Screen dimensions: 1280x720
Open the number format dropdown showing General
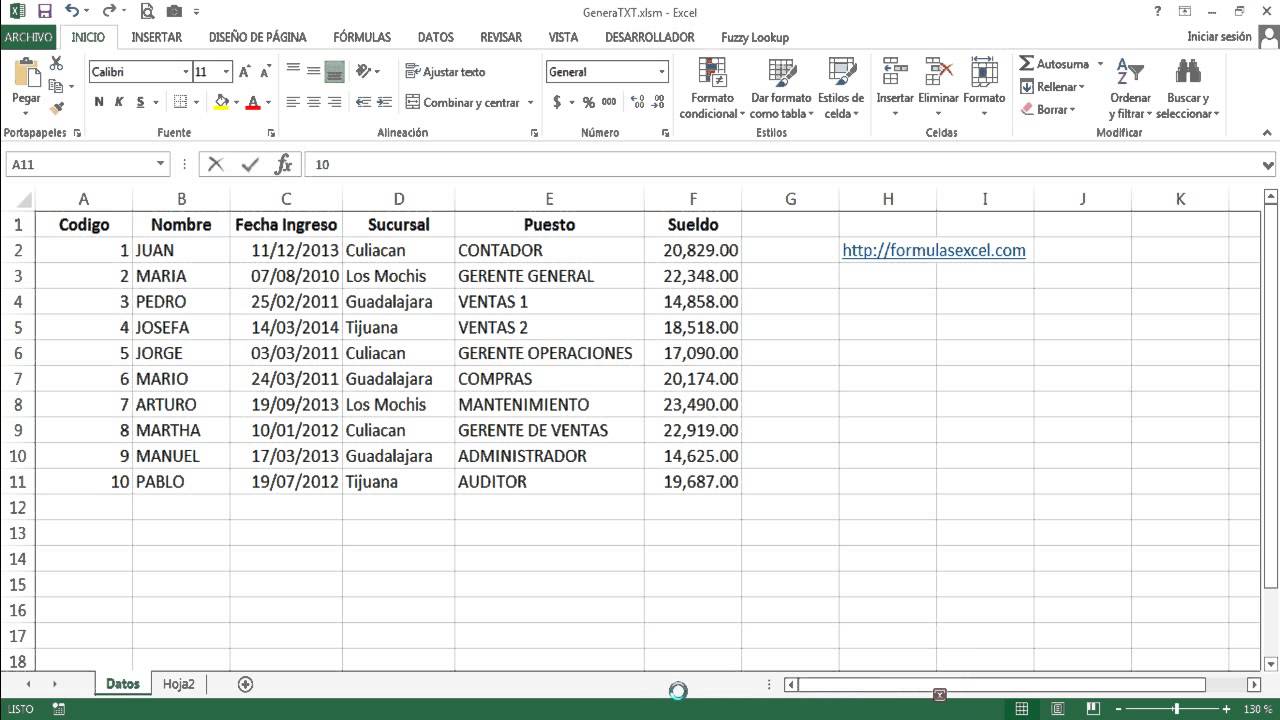(x=661, y=71)
